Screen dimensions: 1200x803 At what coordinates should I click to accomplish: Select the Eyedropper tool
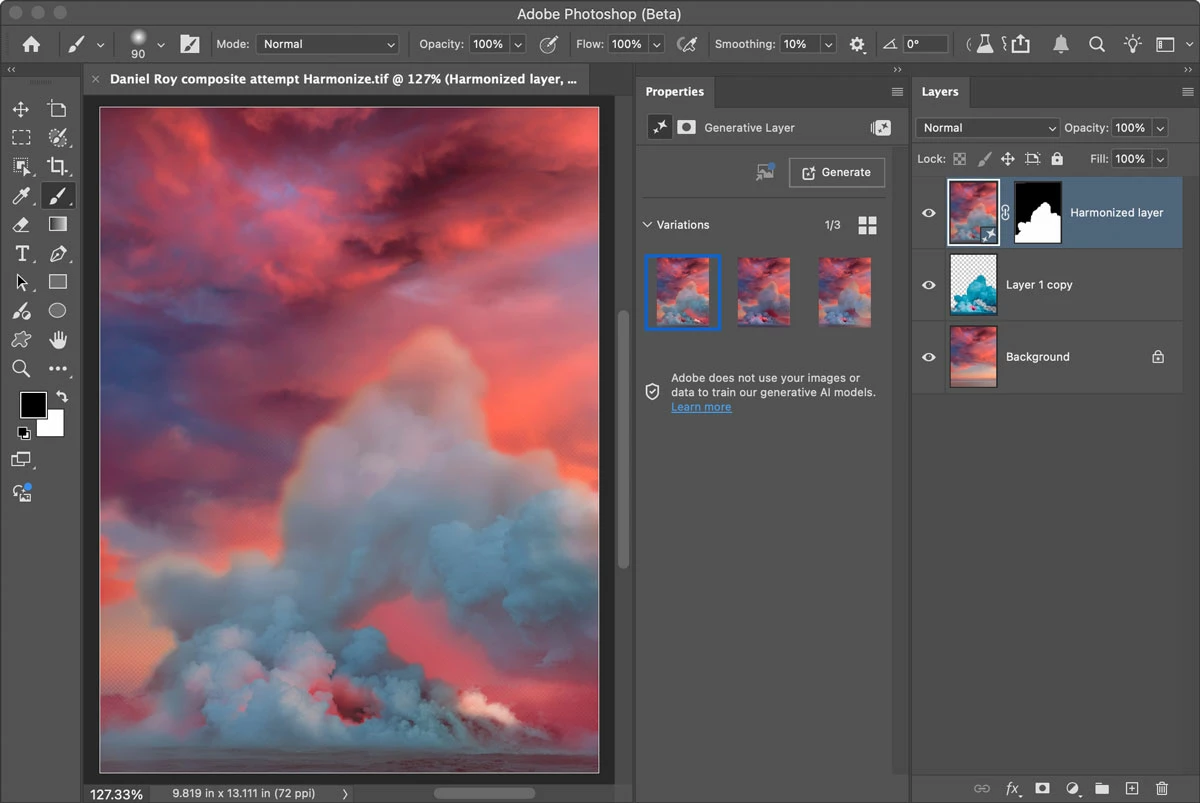[x=21, y=195]
